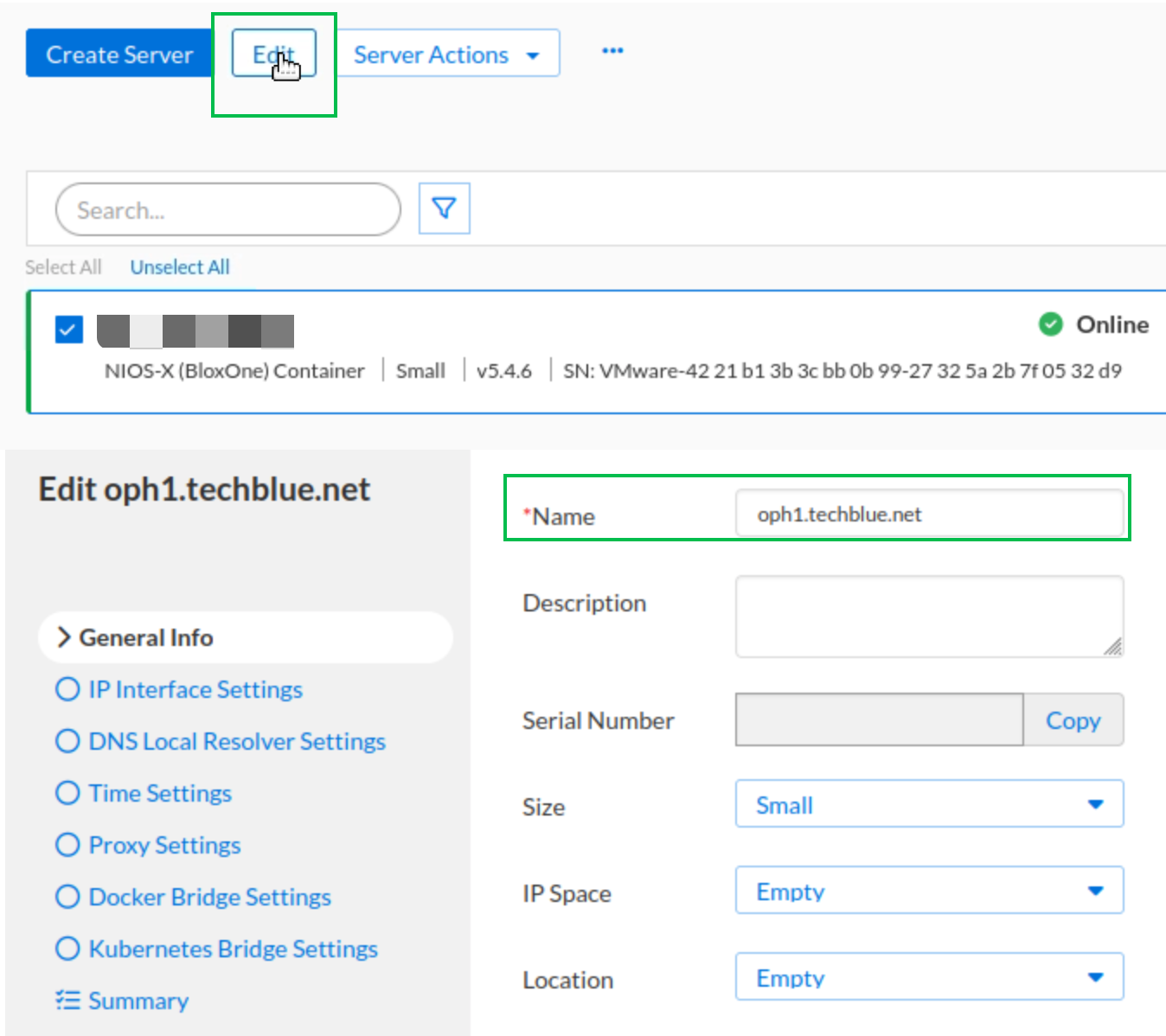This screenshot has width=1166, height=1036.
Task: Uncheck the server row checkbox
Action: pyautogui.click(x=69, y=329)
